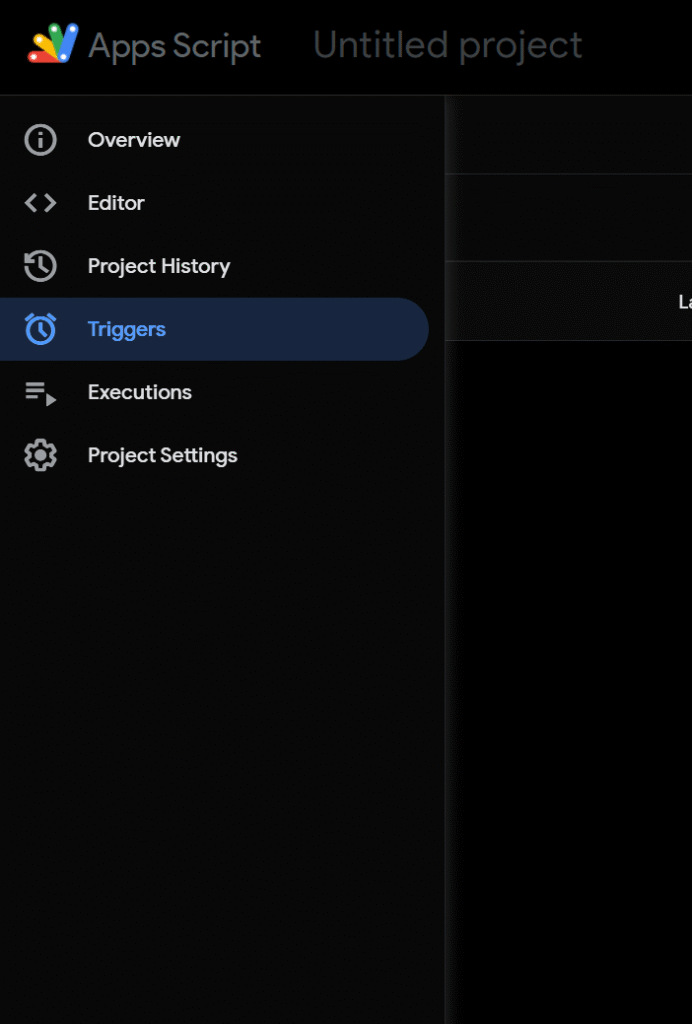Select the highlighted Triggers label
This screenshot has width=692, height=1024.
[127, 329]
